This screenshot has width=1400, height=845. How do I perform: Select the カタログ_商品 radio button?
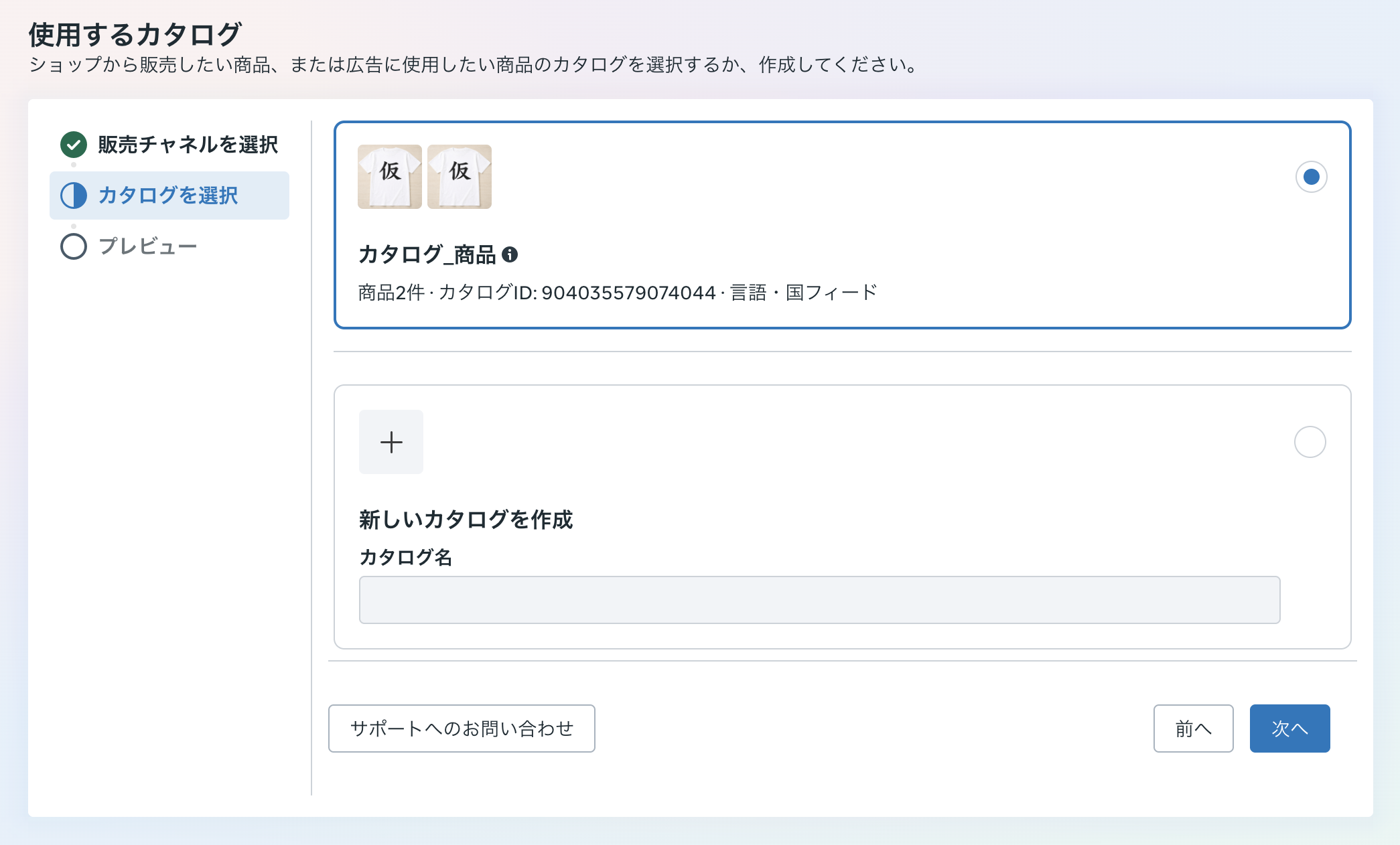(x=1311, y=177)
